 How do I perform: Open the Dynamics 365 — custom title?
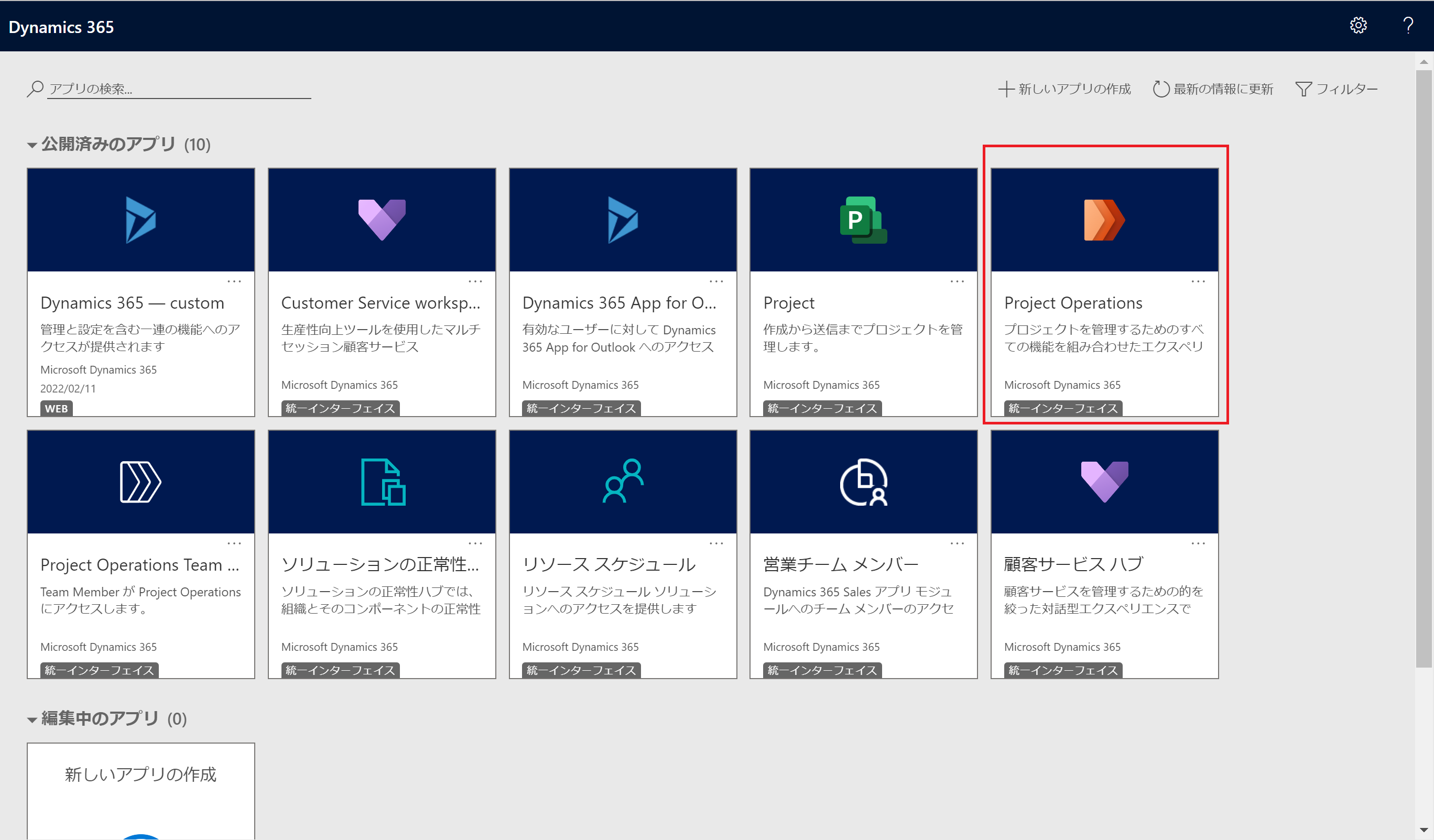(x=132, y=303)
